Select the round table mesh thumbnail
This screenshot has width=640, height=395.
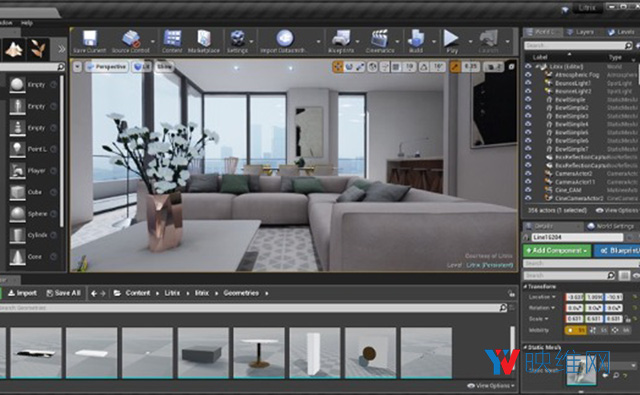[x=259, y=353]
